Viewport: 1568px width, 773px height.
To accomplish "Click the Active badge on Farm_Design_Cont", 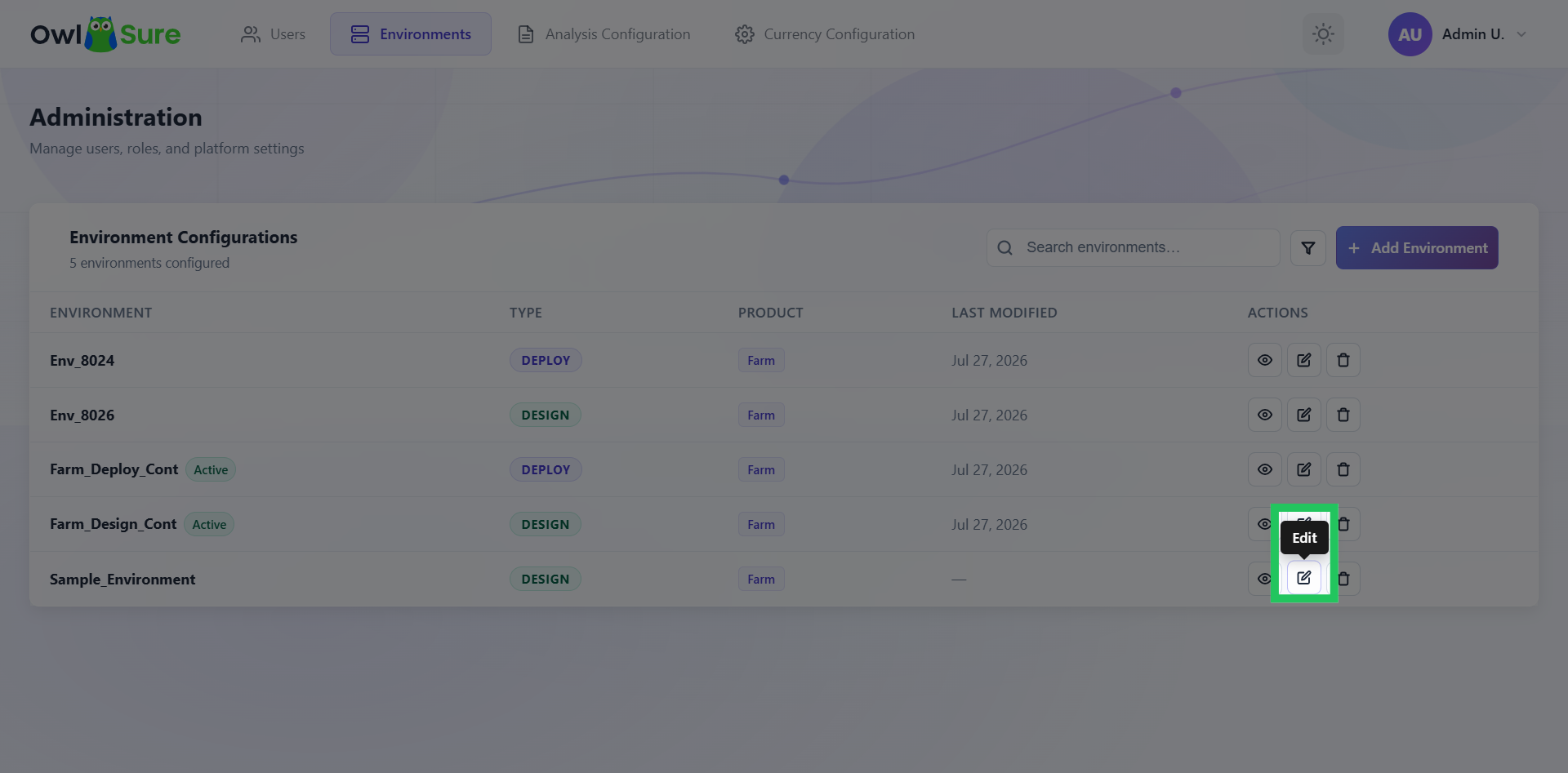I will [x=209, y=524].
